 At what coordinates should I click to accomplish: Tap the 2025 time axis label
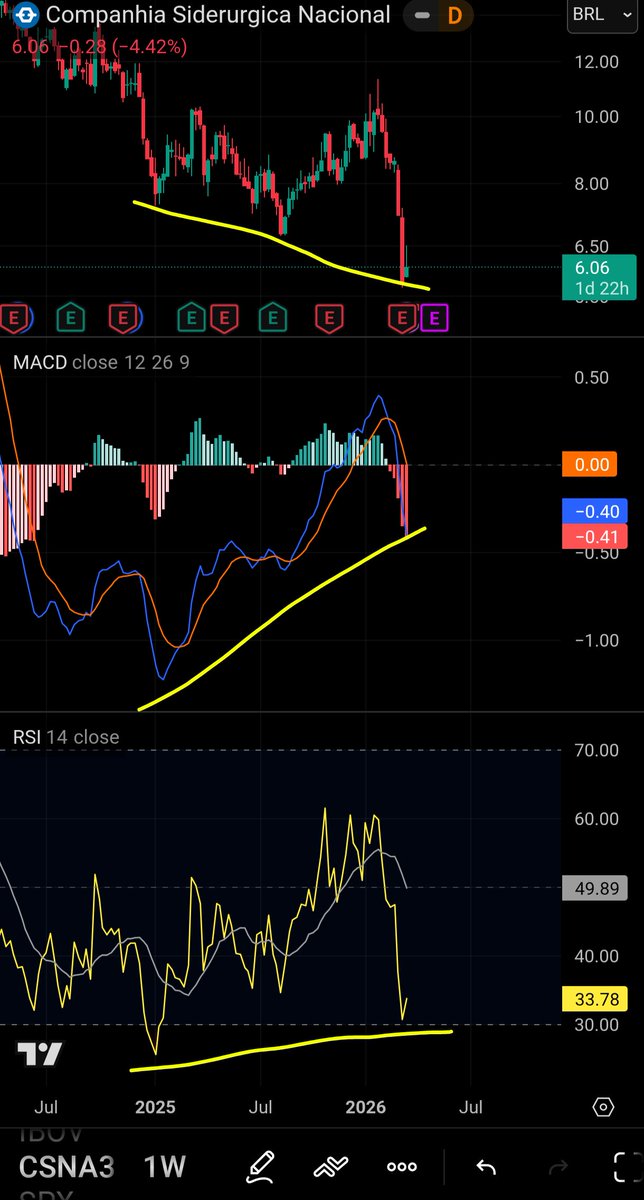pyautogui.click(x=155, y=1107)
